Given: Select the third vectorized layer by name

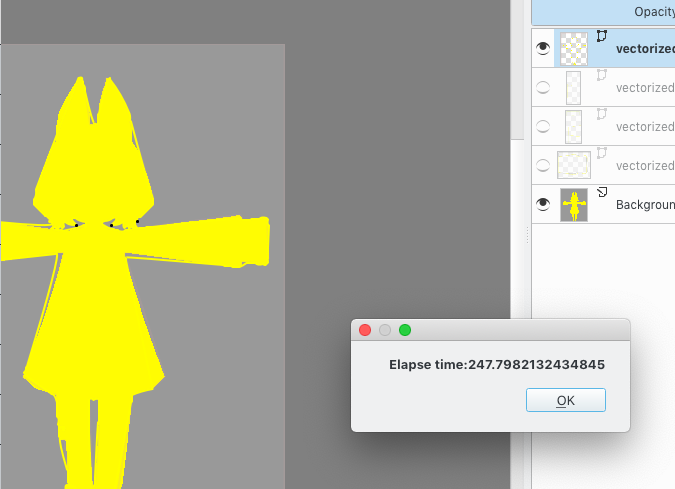Looking at the screenshot, I should tap(645, 127).
